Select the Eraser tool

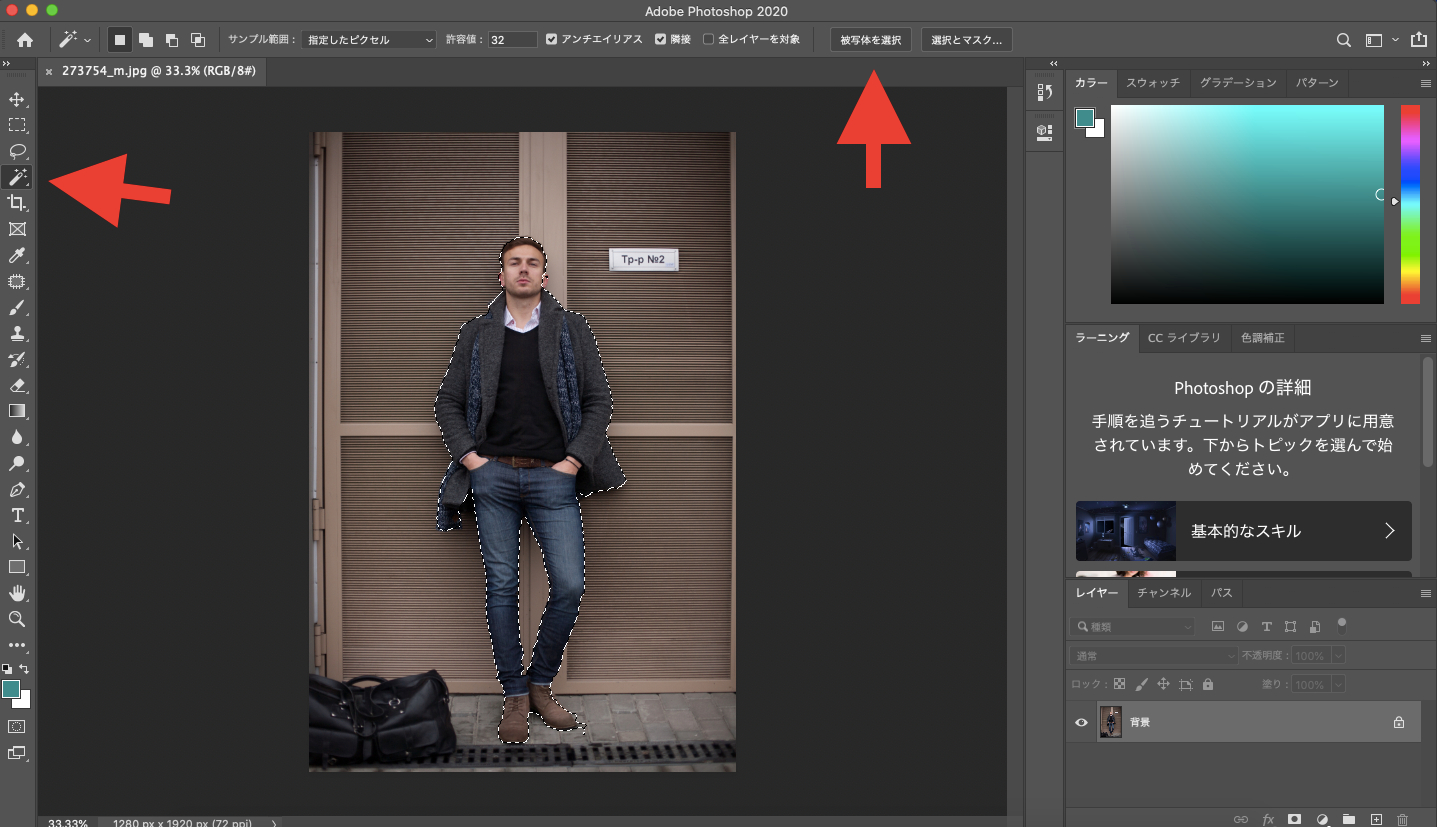17,385
